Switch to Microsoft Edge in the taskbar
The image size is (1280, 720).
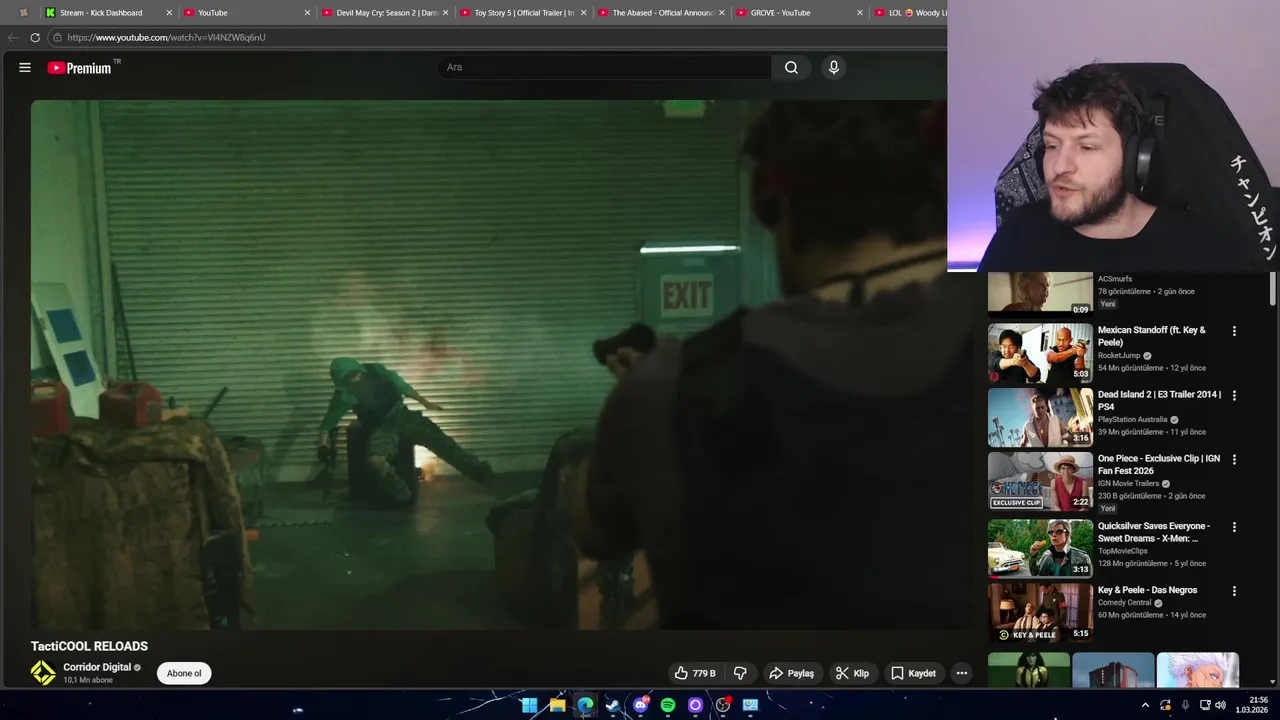click(x=585, y=705)
